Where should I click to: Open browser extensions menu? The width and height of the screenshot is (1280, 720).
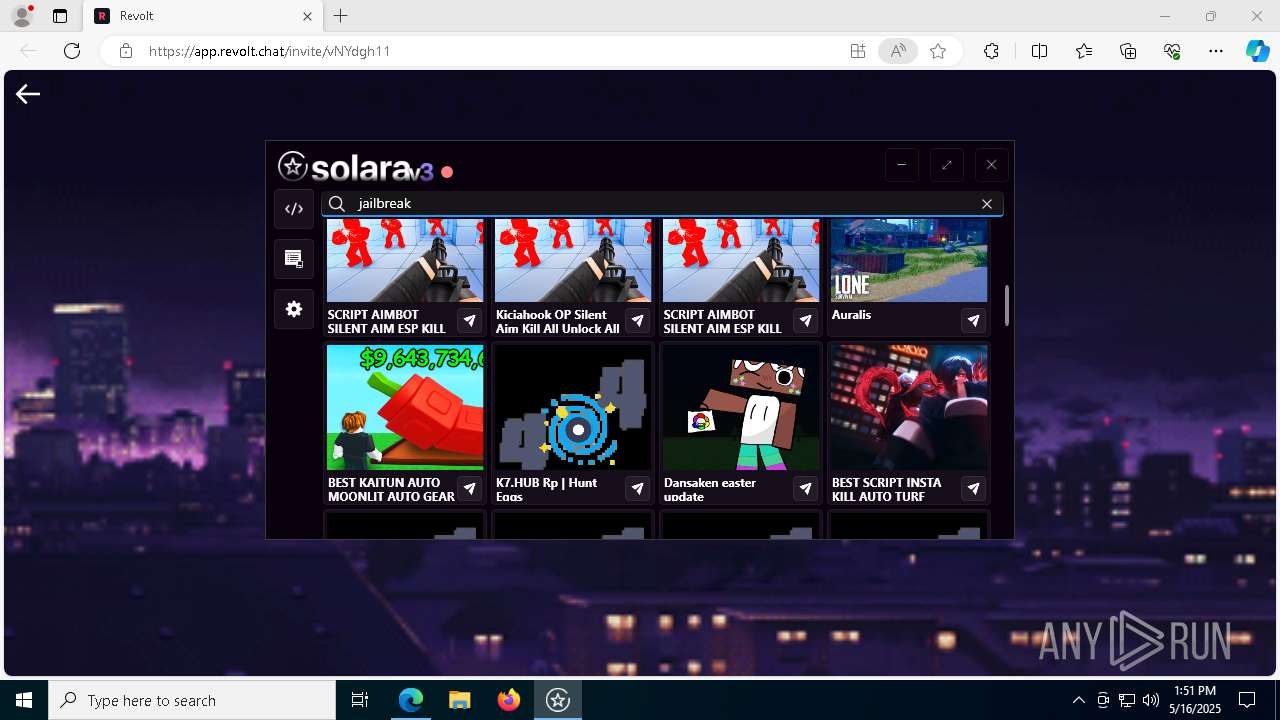[x=991, y=51]
